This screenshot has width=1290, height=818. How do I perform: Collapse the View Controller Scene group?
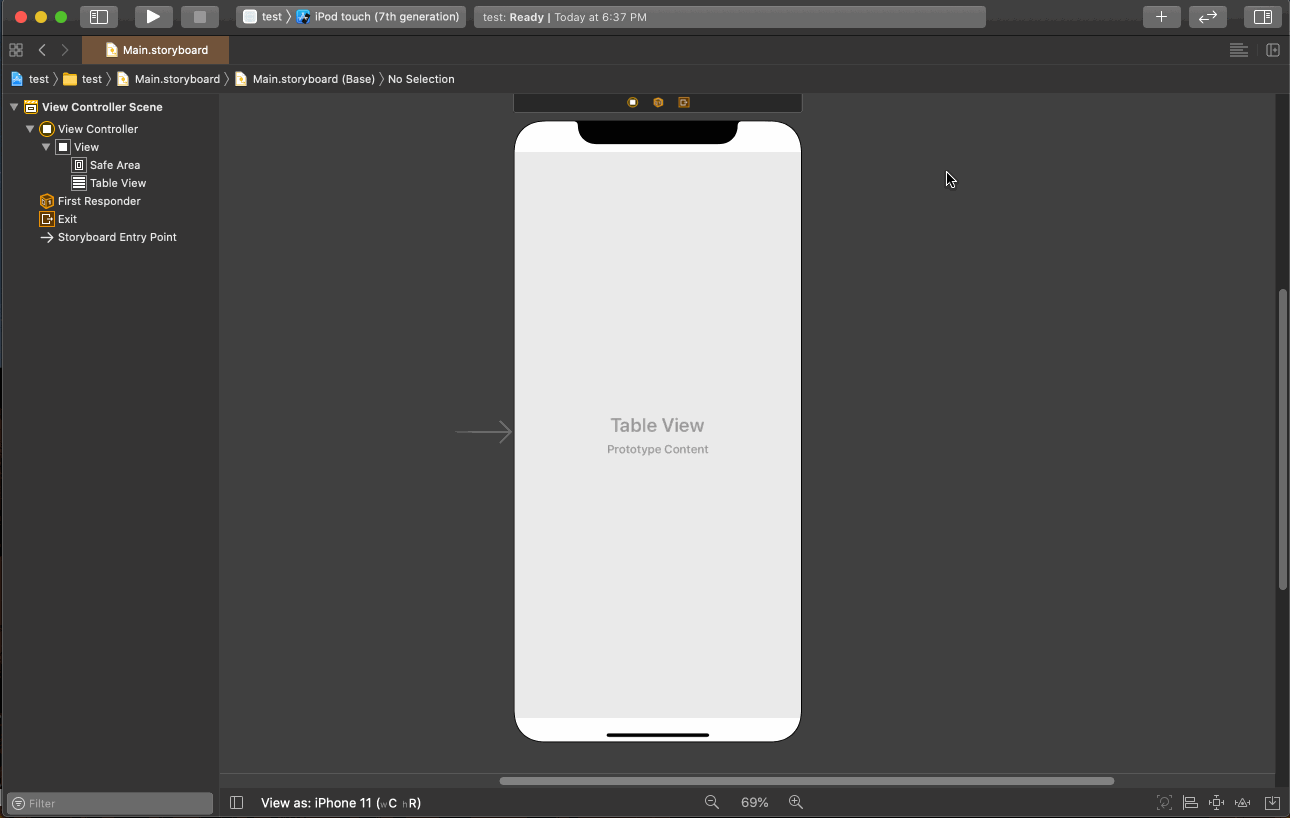point(14,107)
